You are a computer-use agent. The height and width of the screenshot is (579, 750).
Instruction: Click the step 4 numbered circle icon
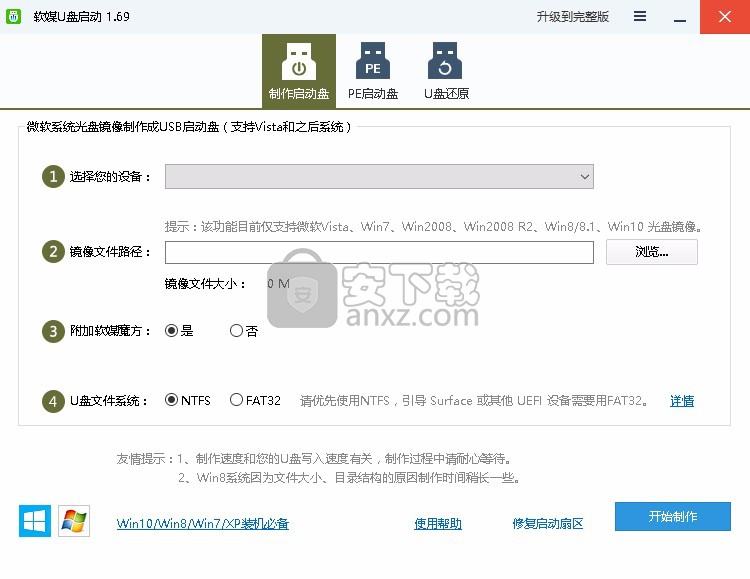tap(53, 401)
